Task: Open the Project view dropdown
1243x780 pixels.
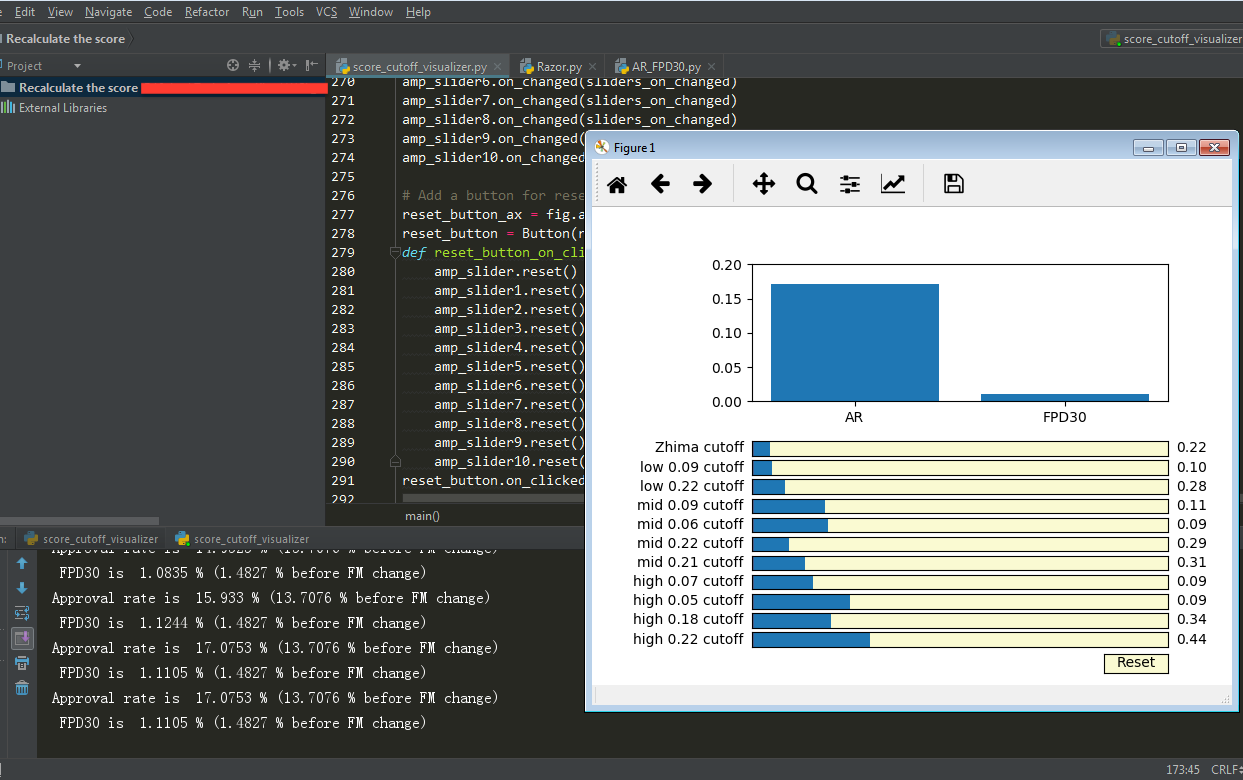Action: click(77, 66)
